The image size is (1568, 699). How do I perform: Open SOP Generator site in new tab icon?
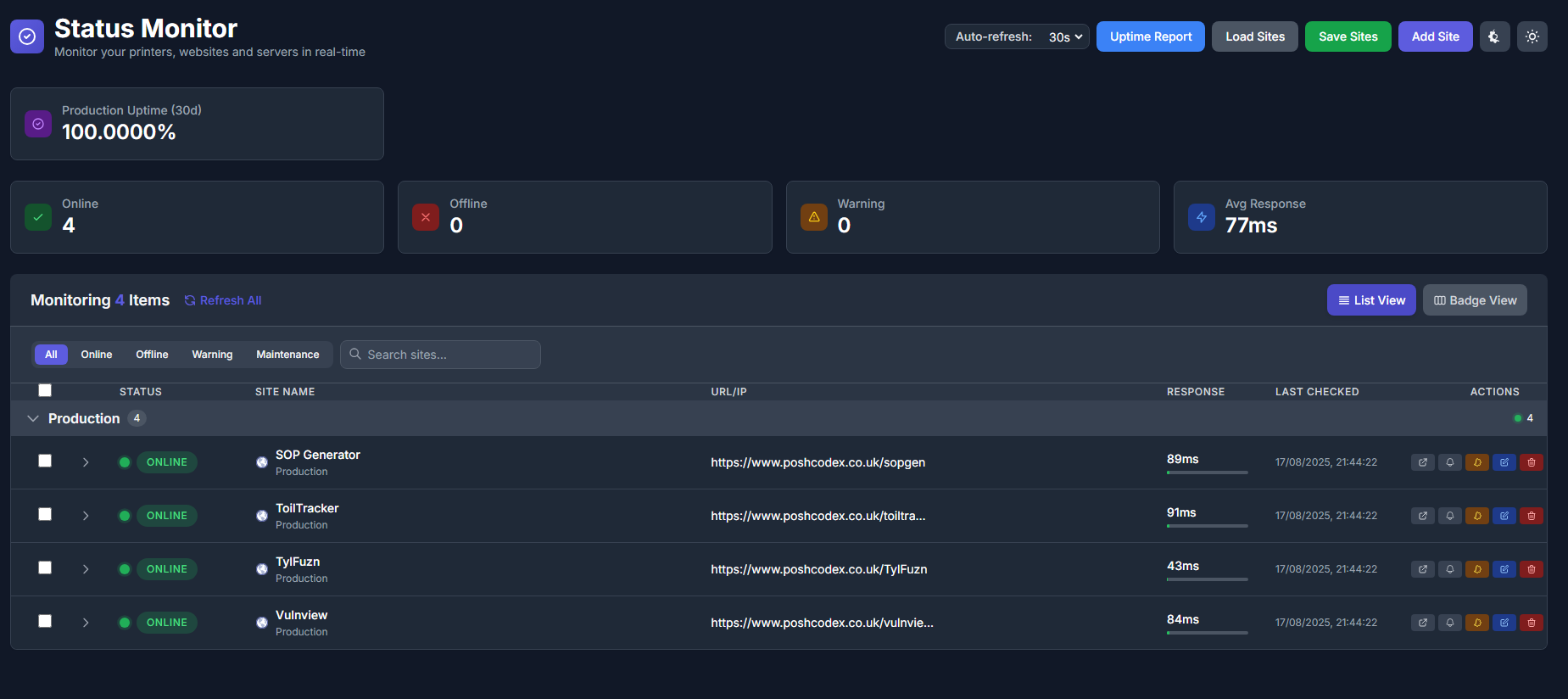pos(1423,462)
